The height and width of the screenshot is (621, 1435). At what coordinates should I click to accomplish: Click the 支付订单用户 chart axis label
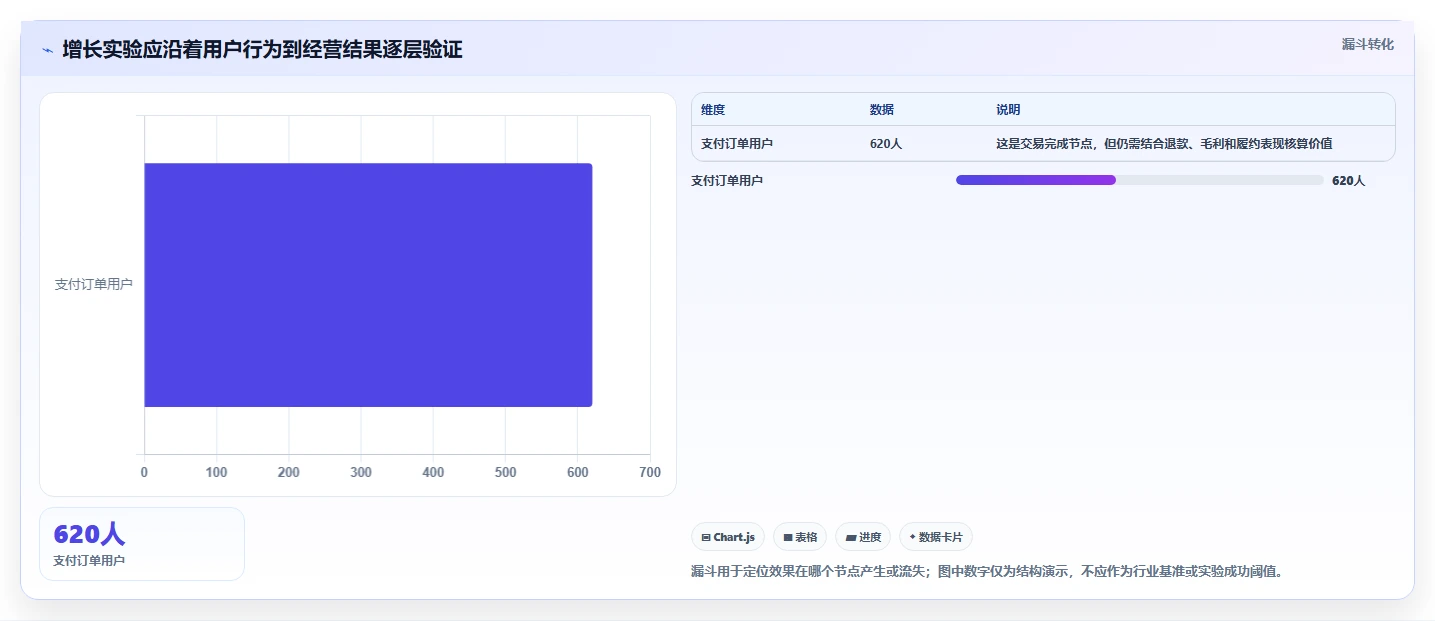tap(93, 285)
